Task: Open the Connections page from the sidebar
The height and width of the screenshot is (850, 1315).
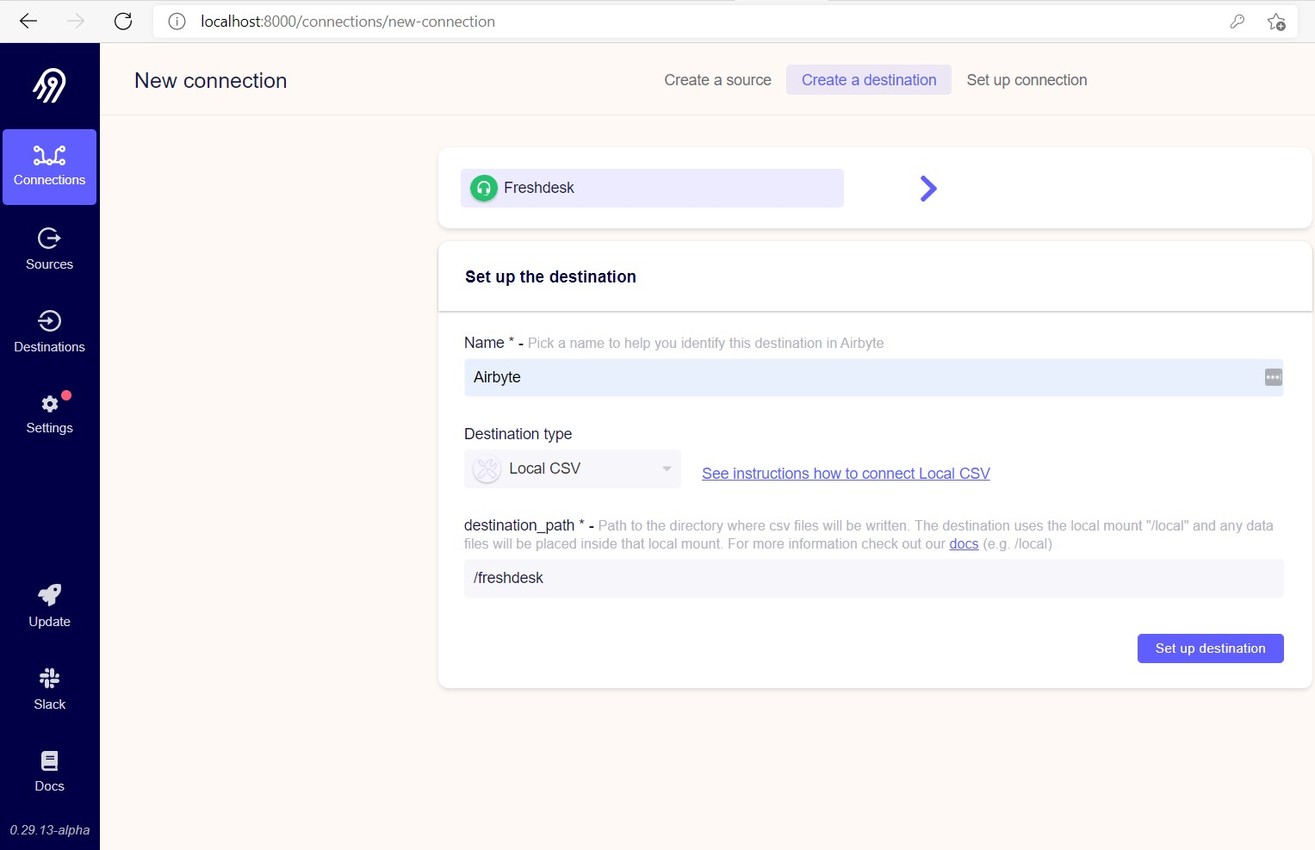Action: (x=49, y=166)
